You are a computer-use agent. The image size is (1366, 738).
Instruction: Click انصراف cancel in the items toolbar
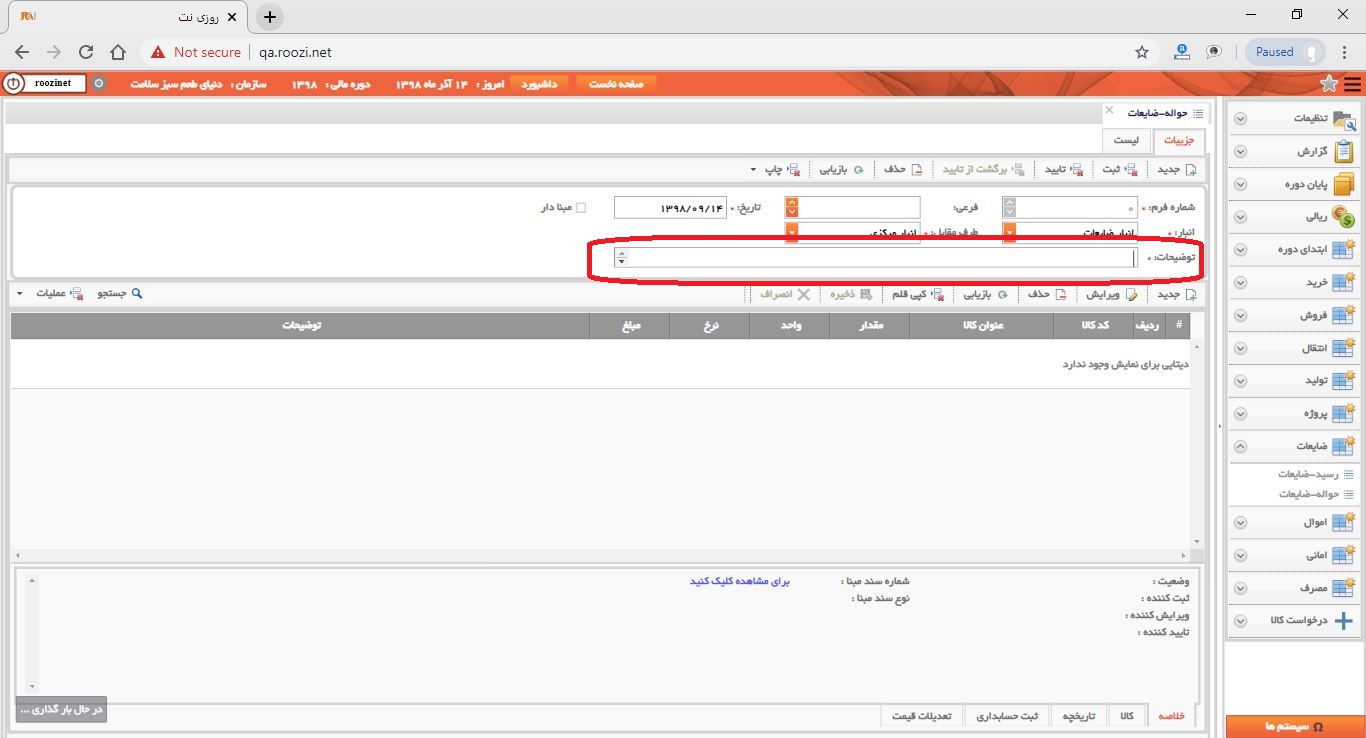(783, 295)
